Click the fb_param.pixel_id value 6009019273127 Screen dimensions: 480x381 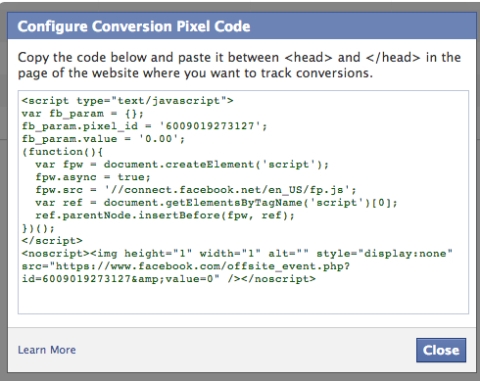(210, 126)
